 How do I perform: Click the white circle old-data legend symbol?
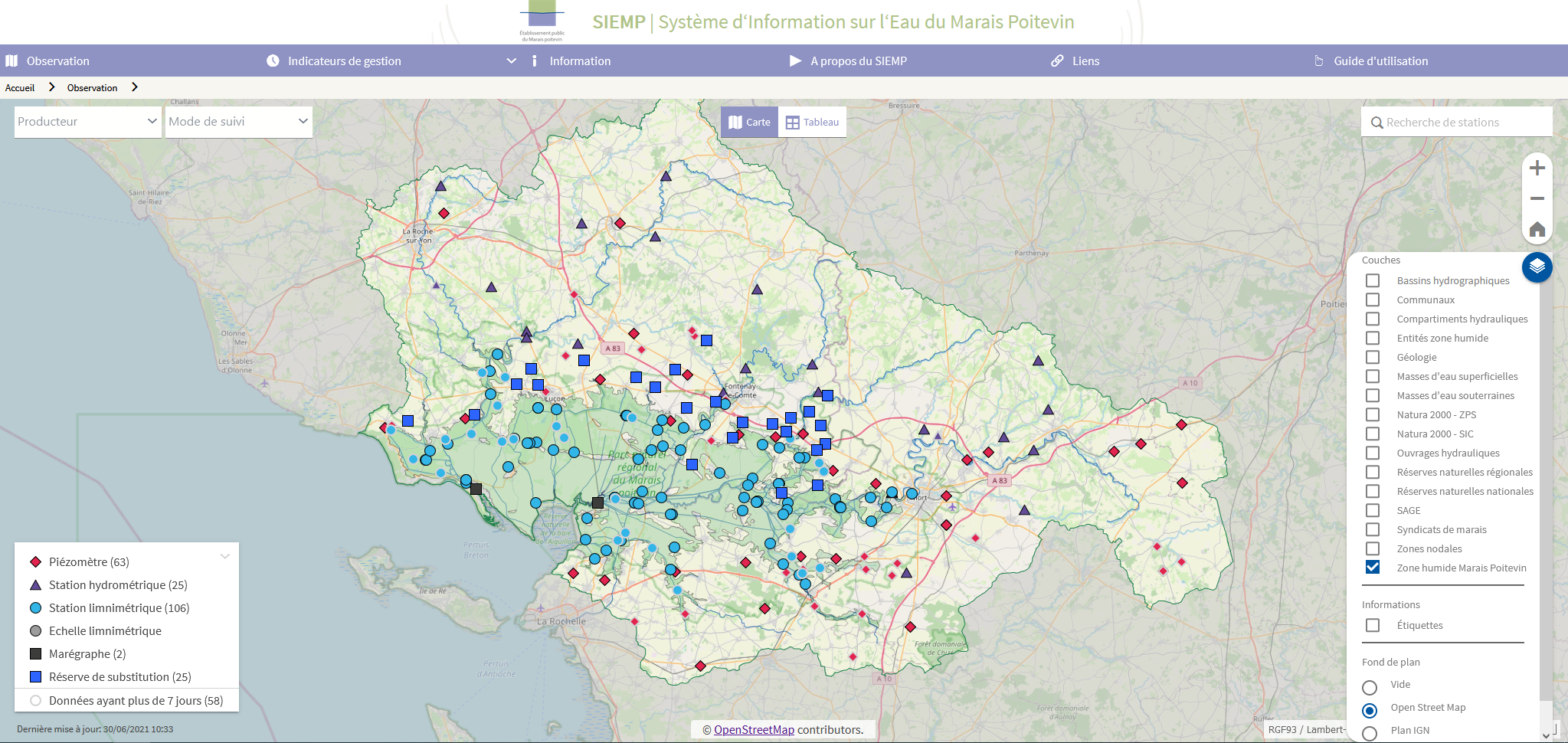(35, 700)
